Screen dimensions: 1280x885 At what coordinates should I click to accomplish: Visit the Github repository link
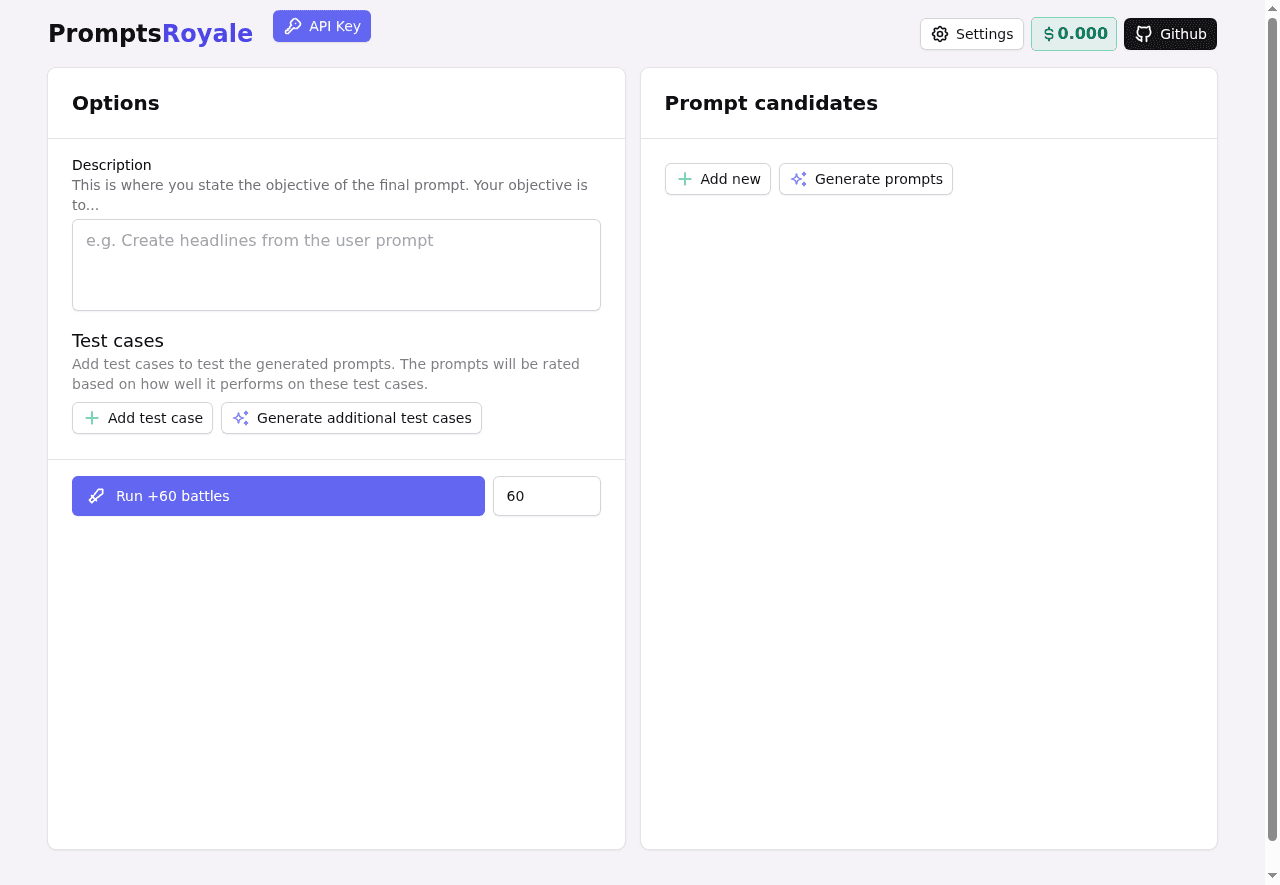(x=1170, y=34)
